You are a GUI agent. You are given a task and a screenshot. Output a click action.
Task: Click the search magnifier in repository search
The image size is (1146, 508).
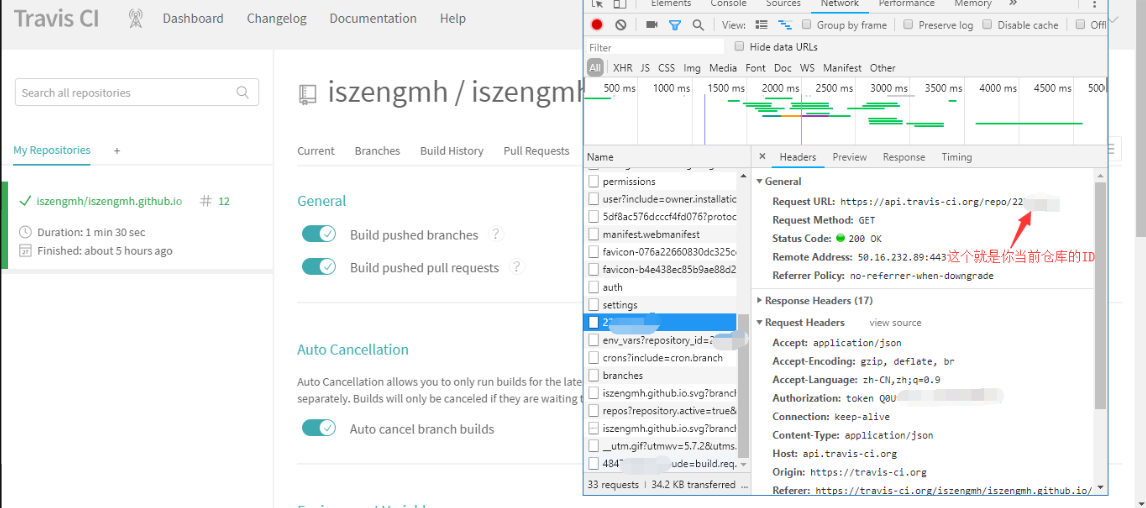[243, 93]
